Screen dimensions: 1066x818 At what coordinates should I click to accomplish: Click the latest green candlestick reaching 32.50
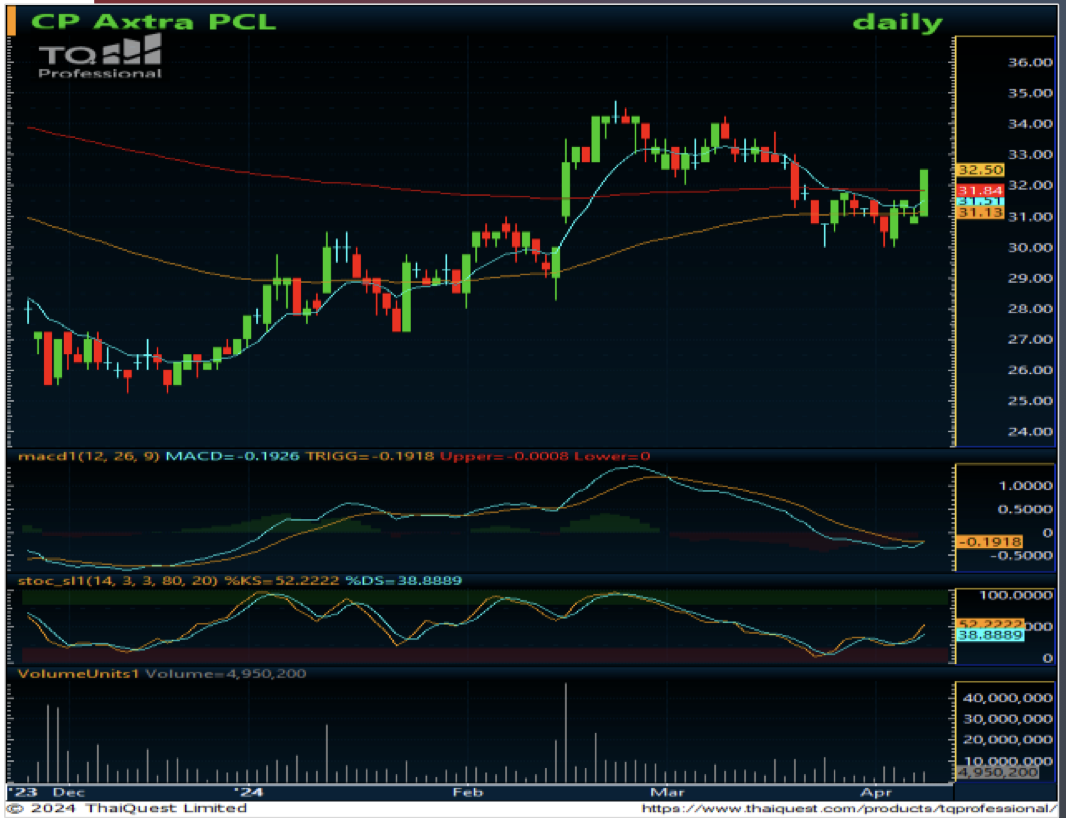coord(924,193)
